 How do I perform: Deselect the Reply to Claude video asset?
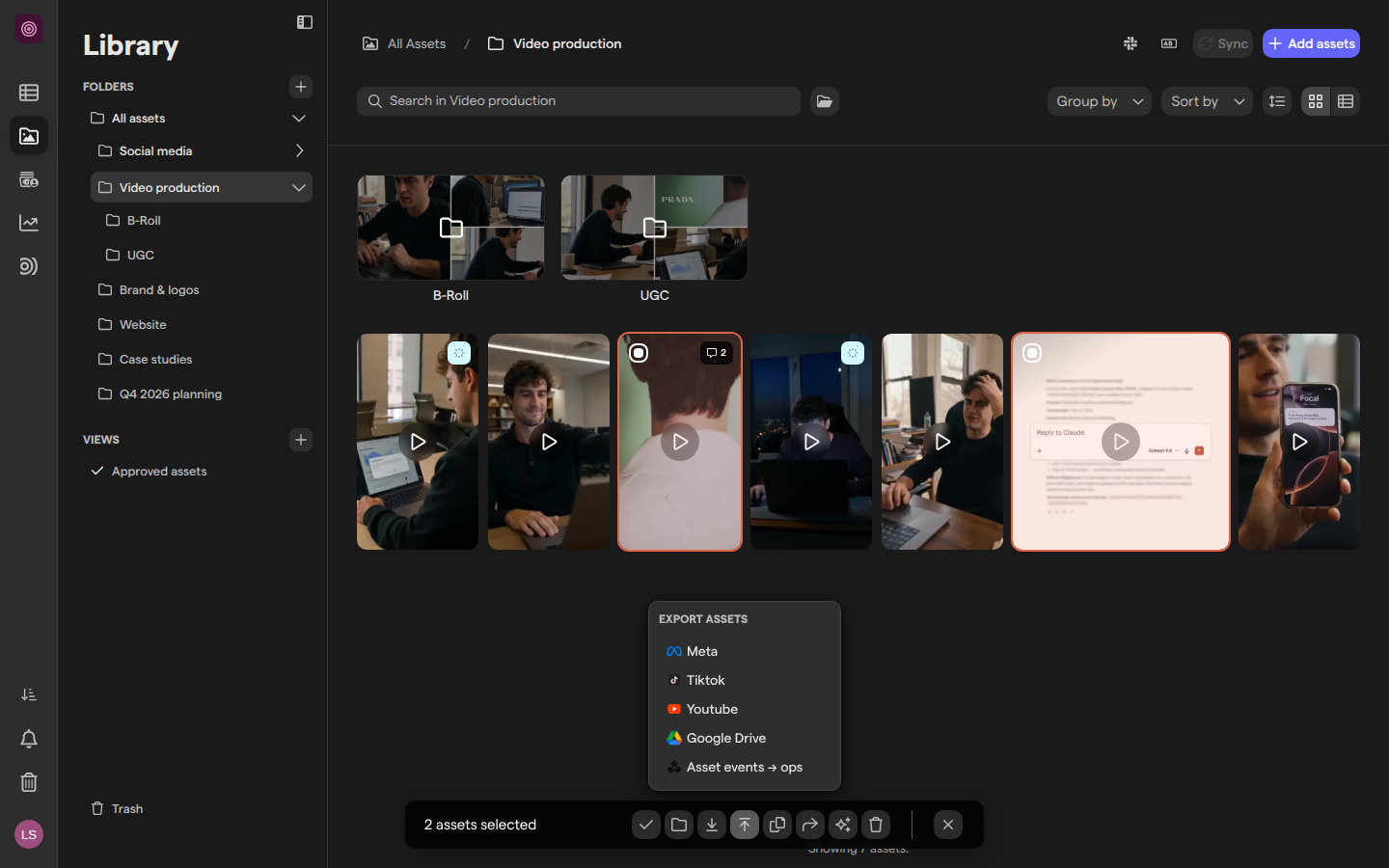coord(1032,353)
